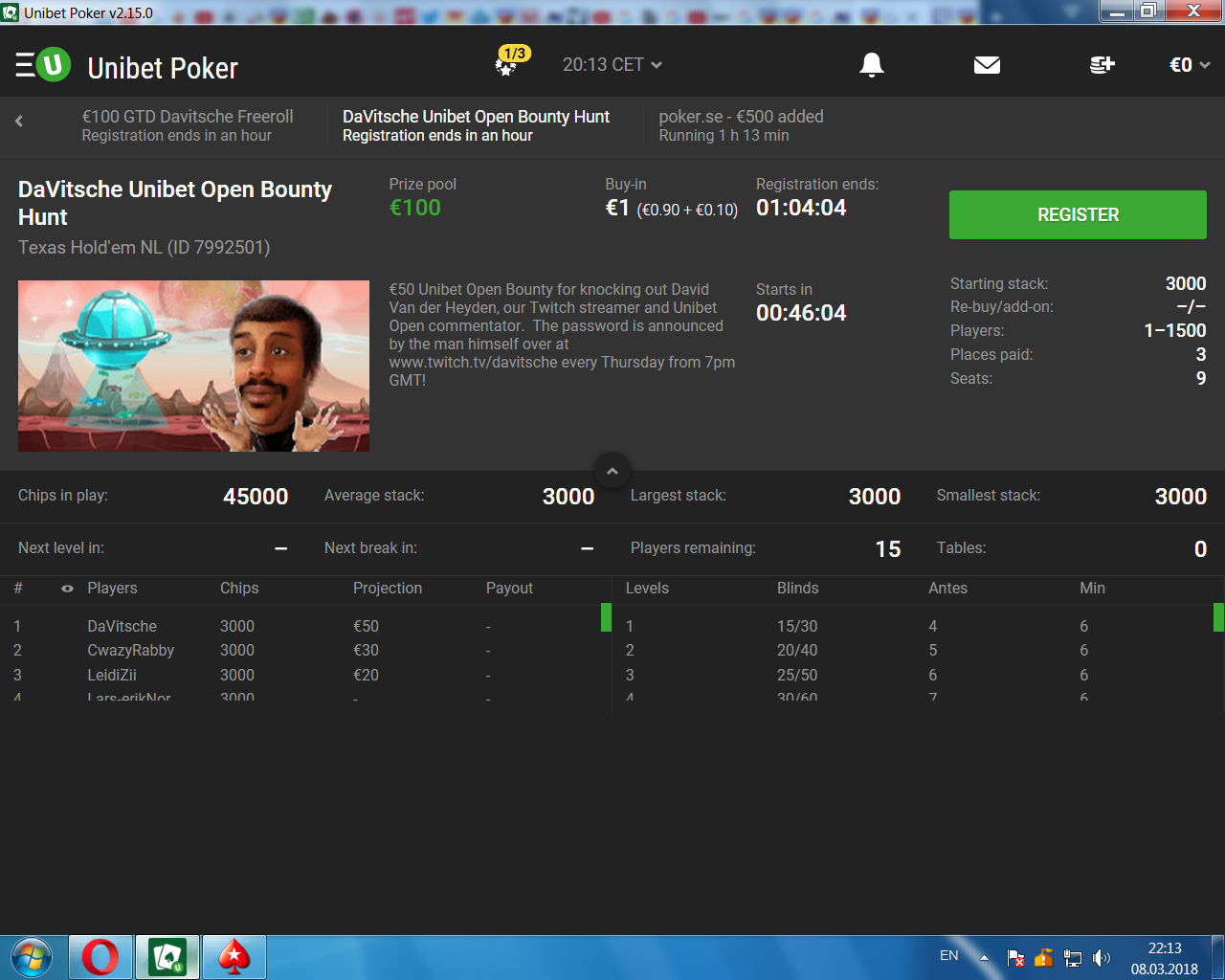
Task: Click the levels list scrollbar thumb
Action: 1218,617
